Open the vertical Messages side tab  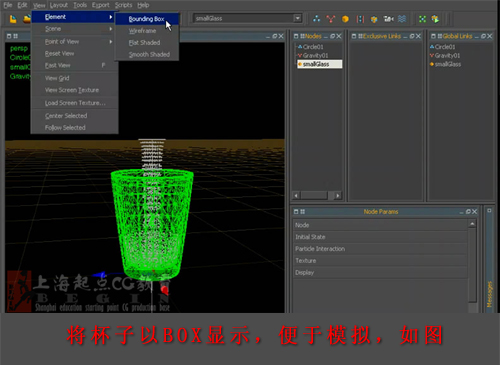click(x=489, y=294)
